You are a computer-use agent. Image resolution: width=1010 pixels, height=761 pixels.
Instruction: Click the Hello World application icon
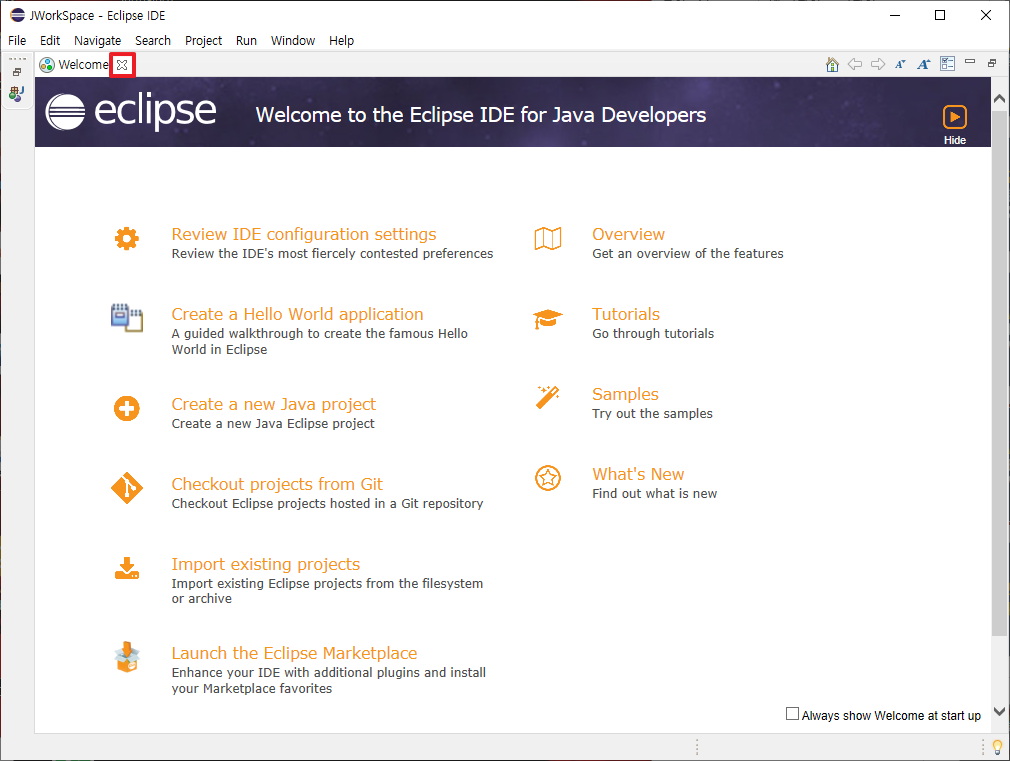127,318
